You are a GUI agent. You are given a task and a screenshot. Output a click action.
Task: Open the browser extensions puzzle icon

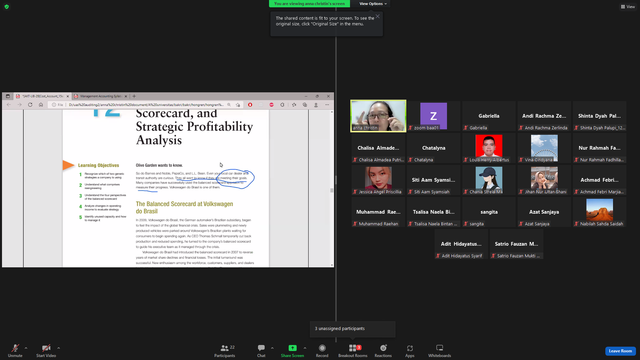[282, 105]
